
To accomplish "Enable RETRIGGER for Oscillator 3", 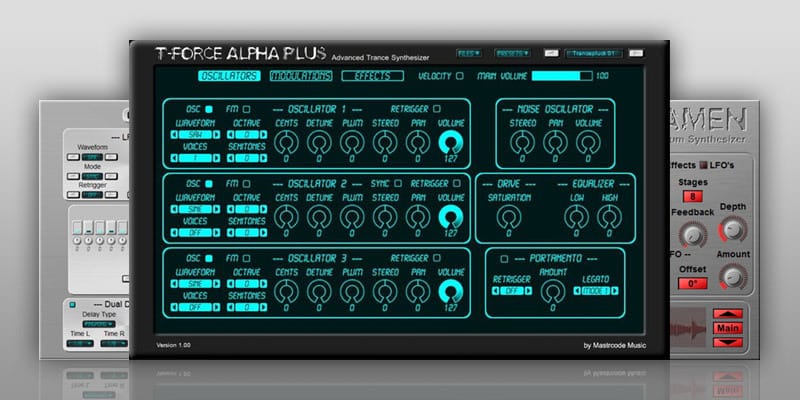I will coord(436,258).
